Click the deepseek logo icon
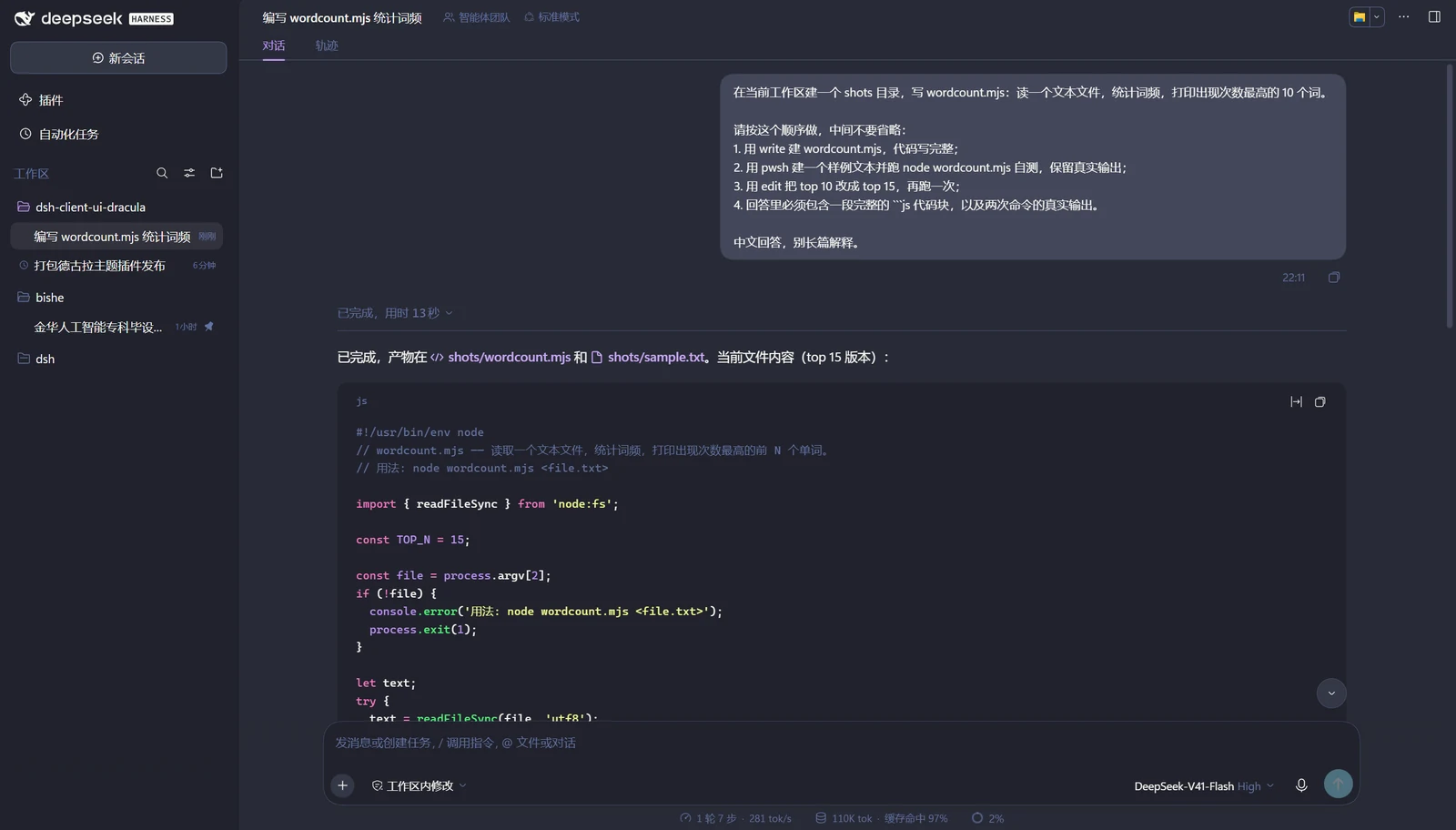Image resolution: width=1456 pixels, height=830 pixels. 25,18
